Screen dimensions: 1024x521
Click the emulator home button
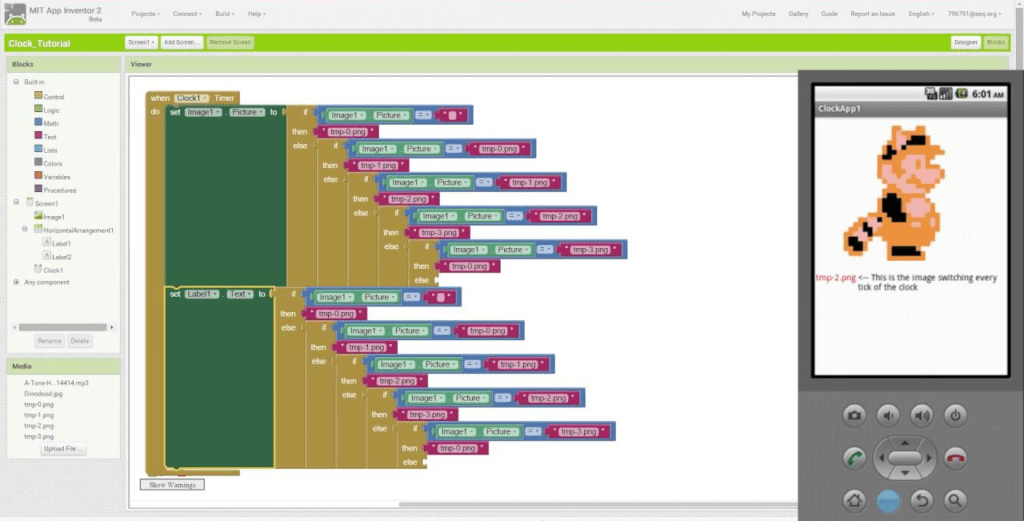(x=854, y=501)
